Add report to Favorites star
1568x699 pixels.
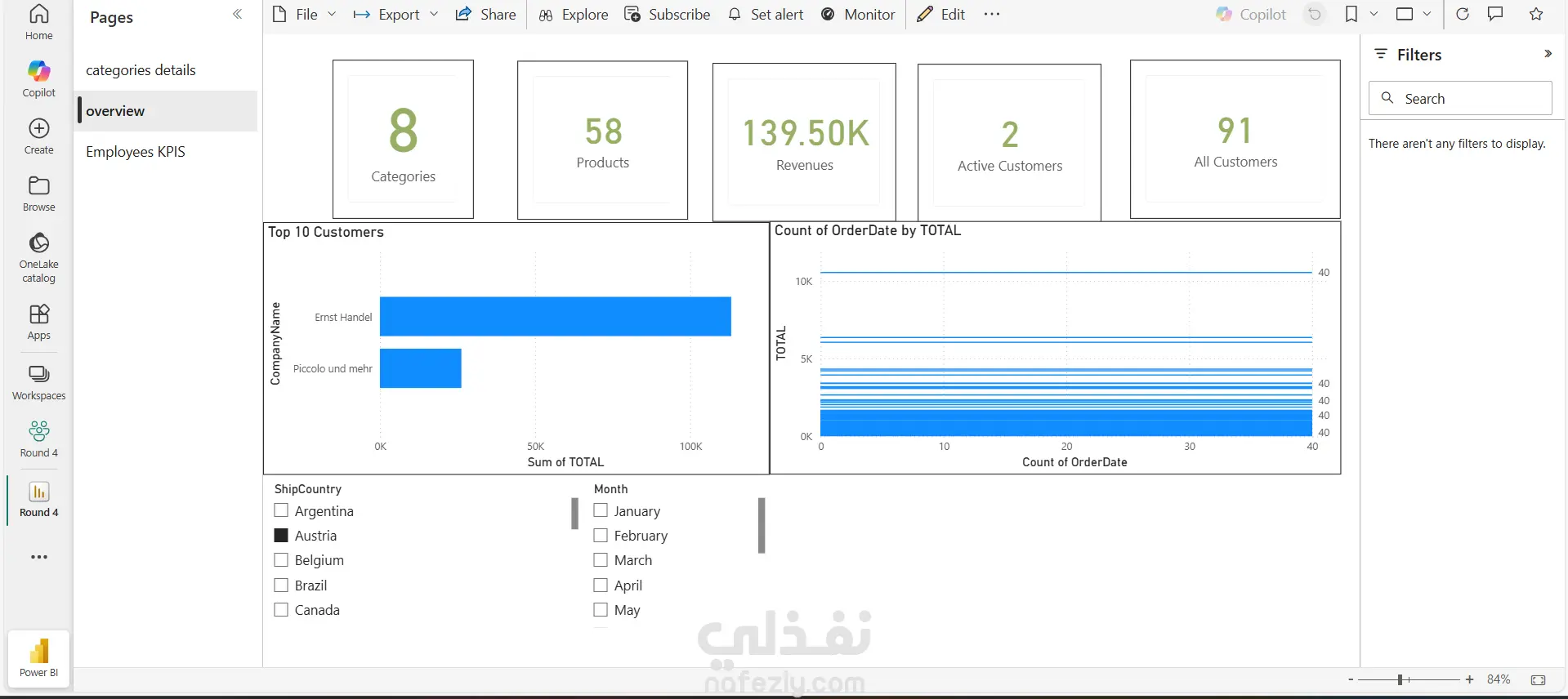click(1536, 14)
